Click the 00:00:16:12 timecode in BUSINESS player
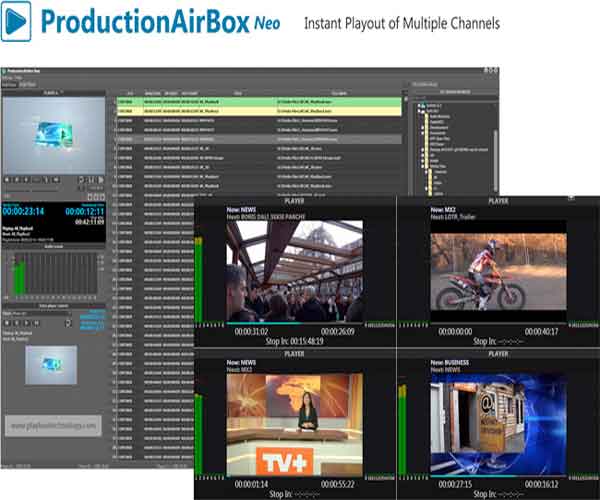Screen dimensions: 600x500 pyautogui.click(x=541, y=484)
